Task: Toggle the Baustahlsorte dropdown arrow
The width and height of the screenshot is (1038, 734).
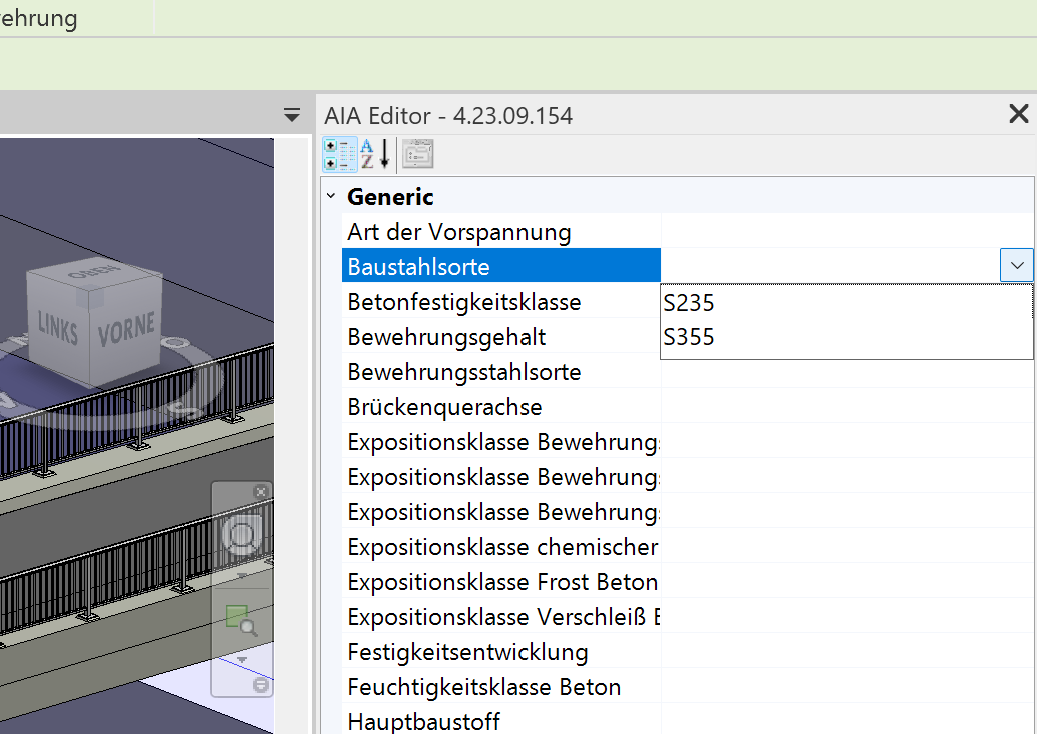Action: pos(1017,266)
